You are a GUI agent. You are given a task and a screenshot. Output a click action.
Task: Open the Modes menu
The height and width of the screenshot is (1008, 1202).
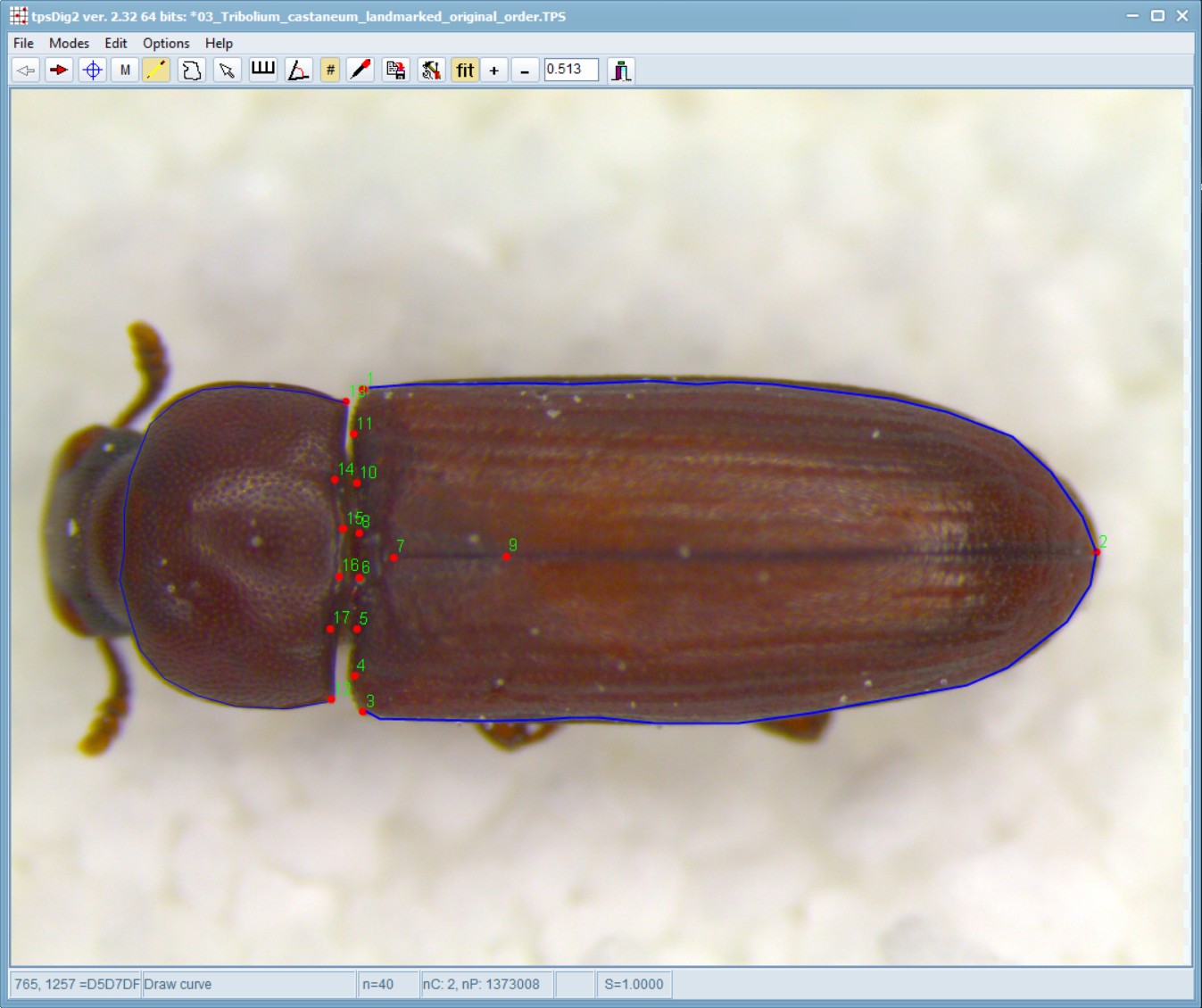tap(69, 43)
